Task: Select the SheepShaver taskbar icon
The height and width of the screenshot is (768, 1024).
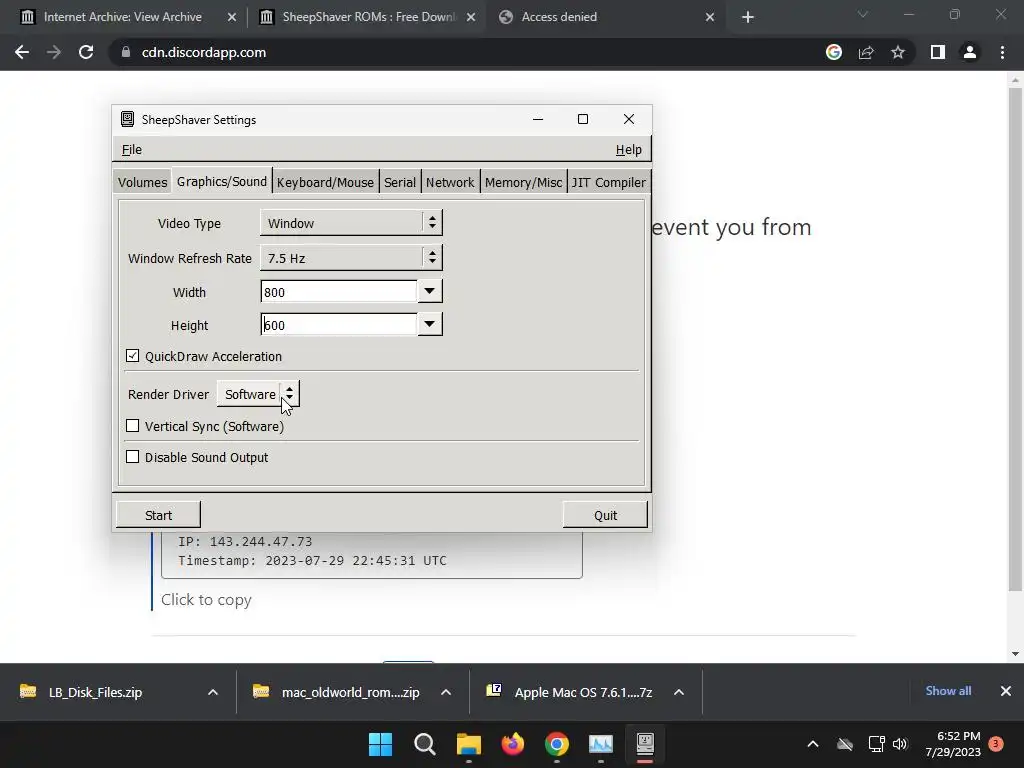Action: pos(645,744)
